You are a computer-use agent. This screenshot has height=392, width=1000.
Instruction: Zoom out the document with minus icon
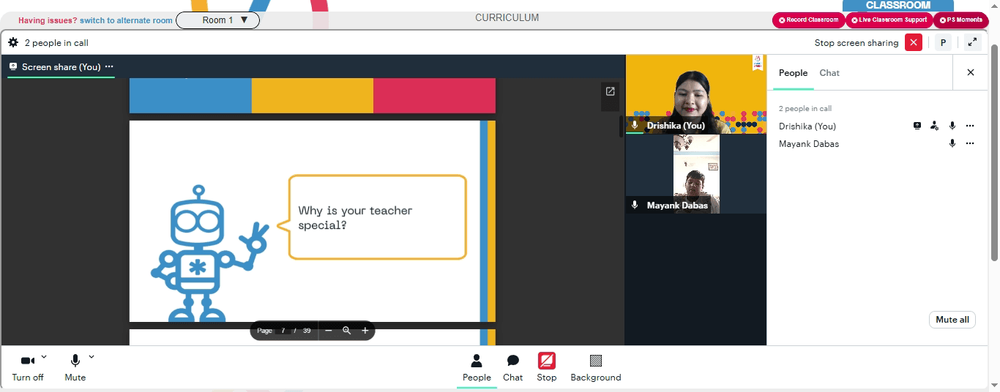coord(328,331)
